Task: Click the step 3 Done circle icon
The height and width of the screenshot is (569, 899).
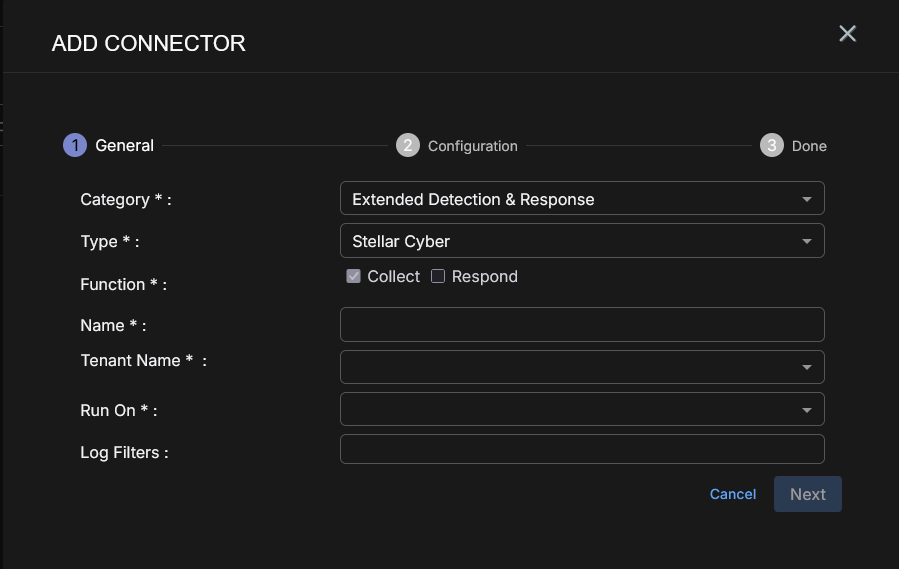Action: 771,145
